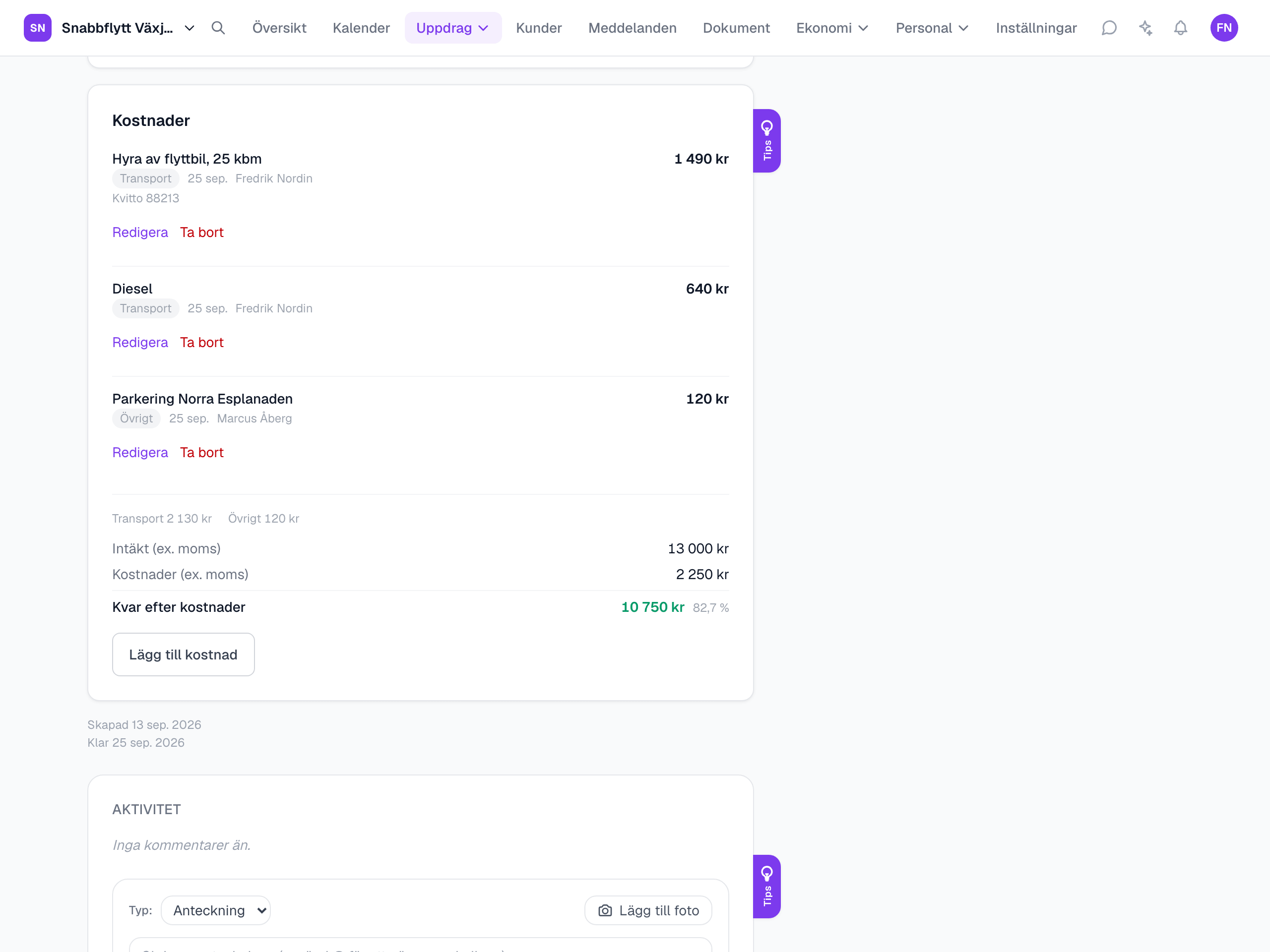Viewport: 1270px width, 952px height.
Task: Click the 13 000 kr Intäkt value
Action: coord(698,548)
